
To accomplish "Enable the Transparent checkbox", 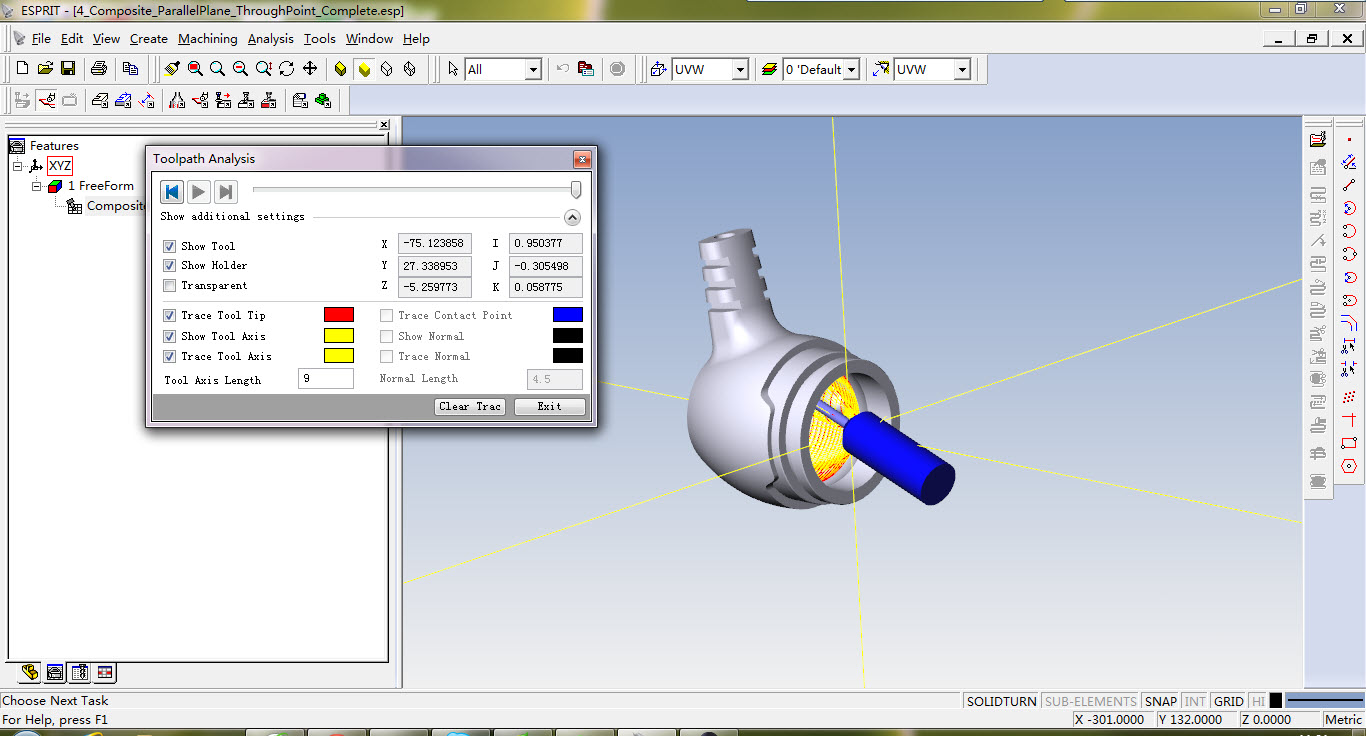I will [x=169, y=286].
